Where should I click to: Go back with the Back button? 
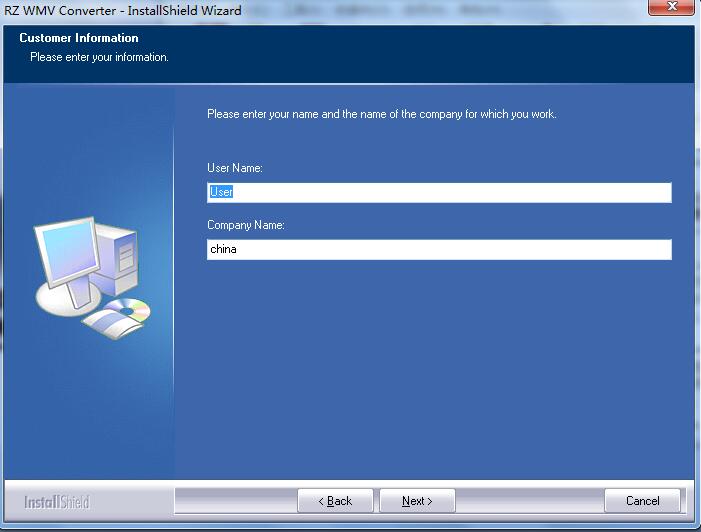click(x=335, y=501)
